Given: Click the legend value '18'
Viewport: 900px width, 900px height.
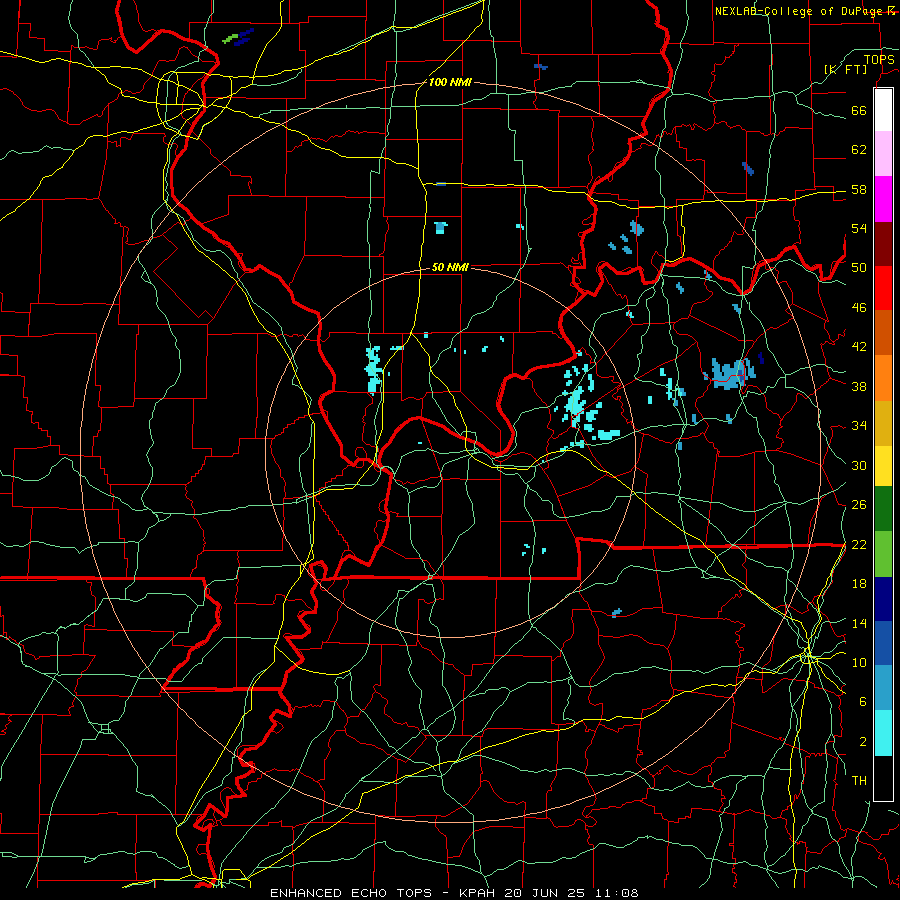Looking at the screenshot, I should [859, 584].
